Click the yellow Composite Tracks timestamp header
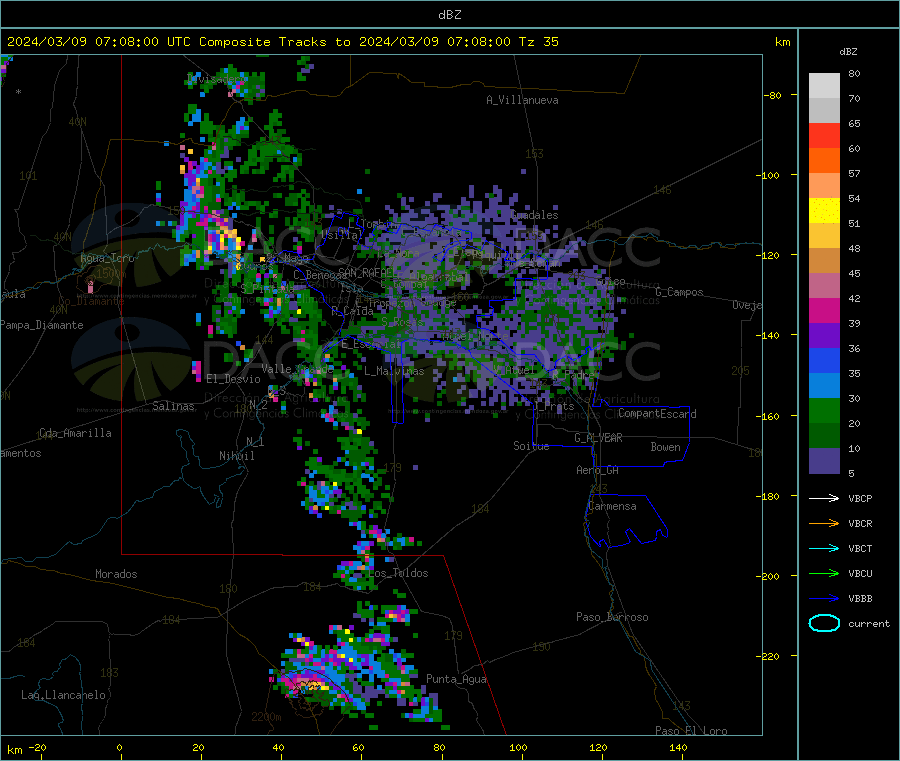 point(283,42)
